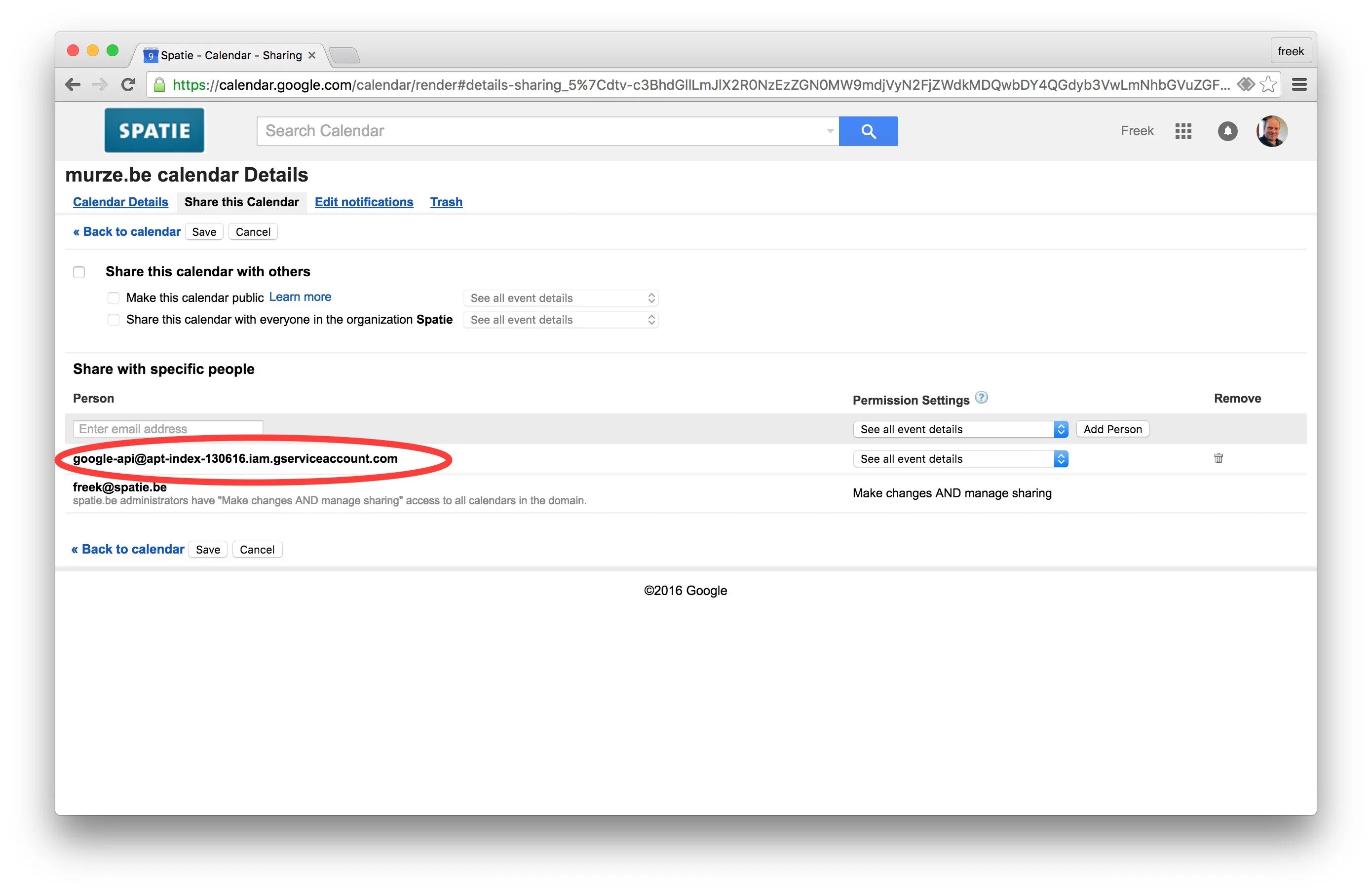Screen dimensions: 1372x894
Task: Open the account profile picture
Action: coord(1272,131)
